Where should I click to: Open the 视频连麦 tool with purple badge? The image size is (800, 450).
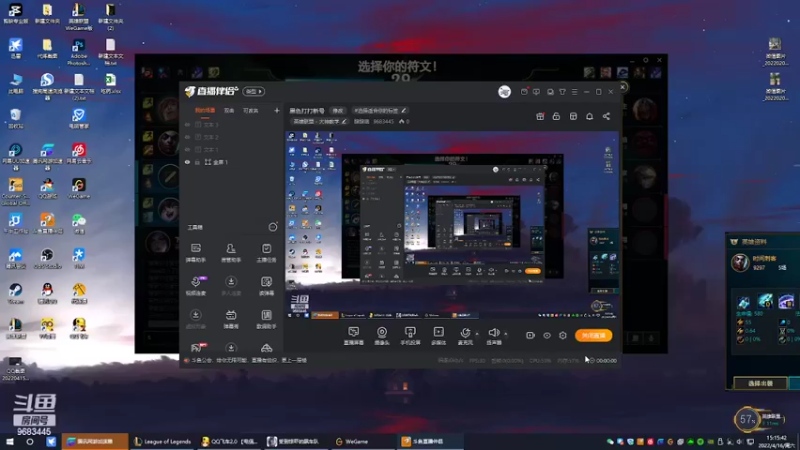point(196,286)
